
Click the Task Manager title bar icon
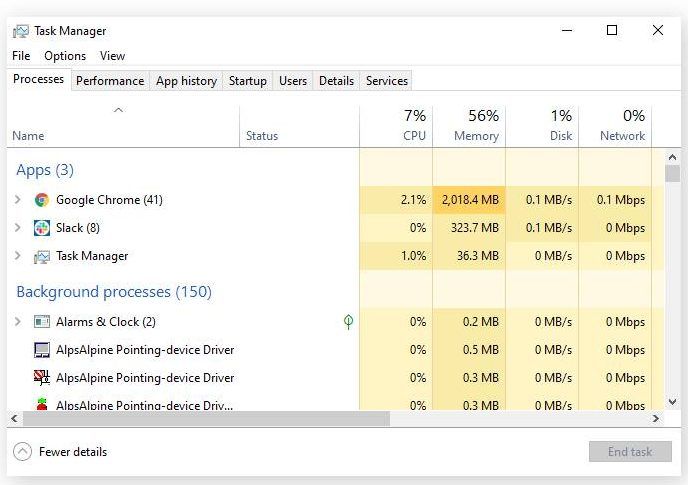(21, 31)
